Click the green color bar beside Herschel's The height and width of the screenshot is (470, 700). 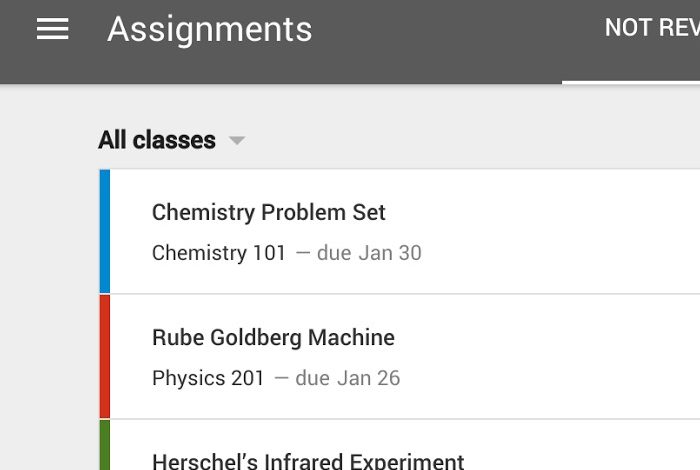(105, 445)
